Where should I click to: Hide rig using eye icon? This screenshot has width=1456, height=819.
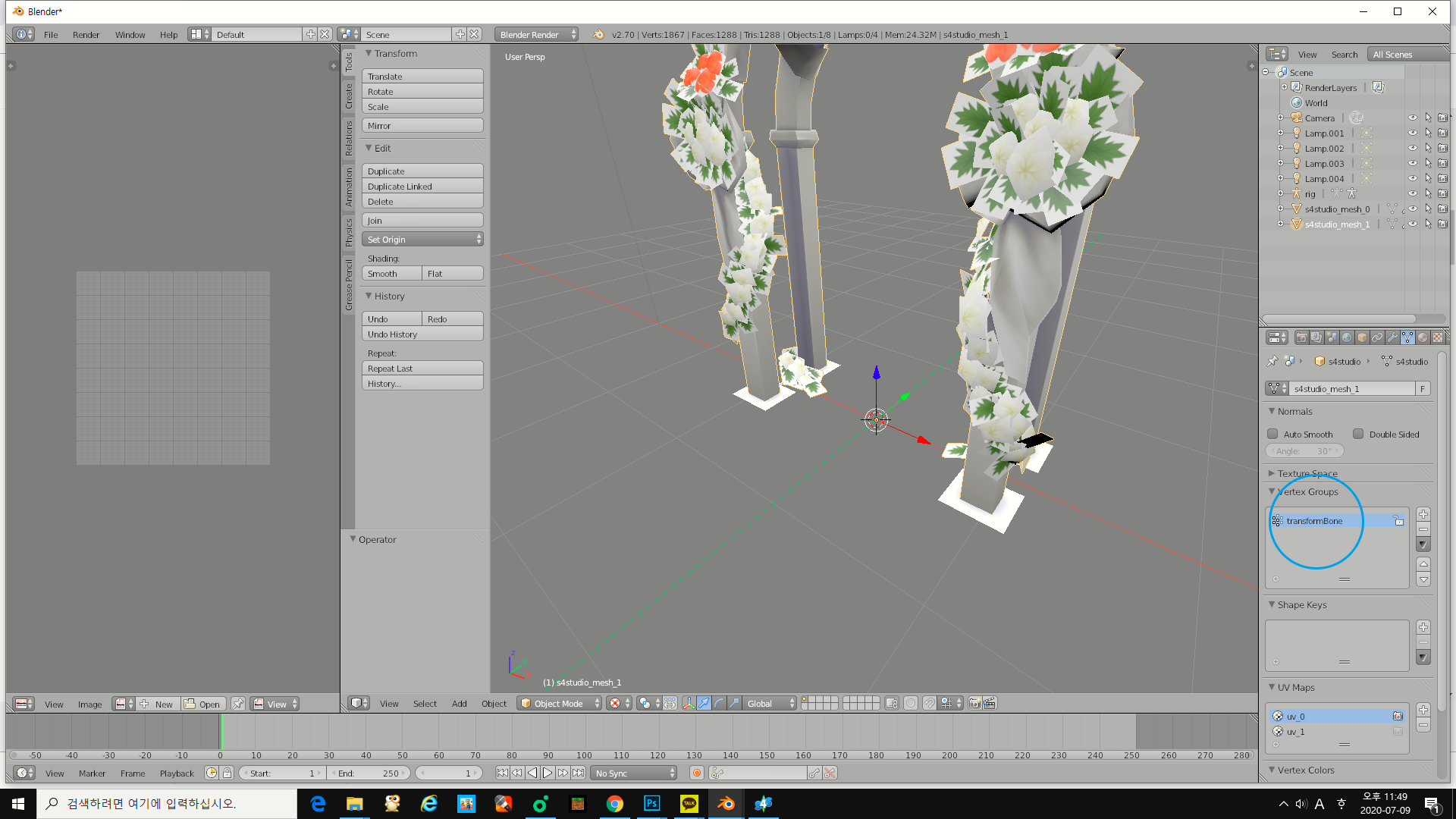1412,193
